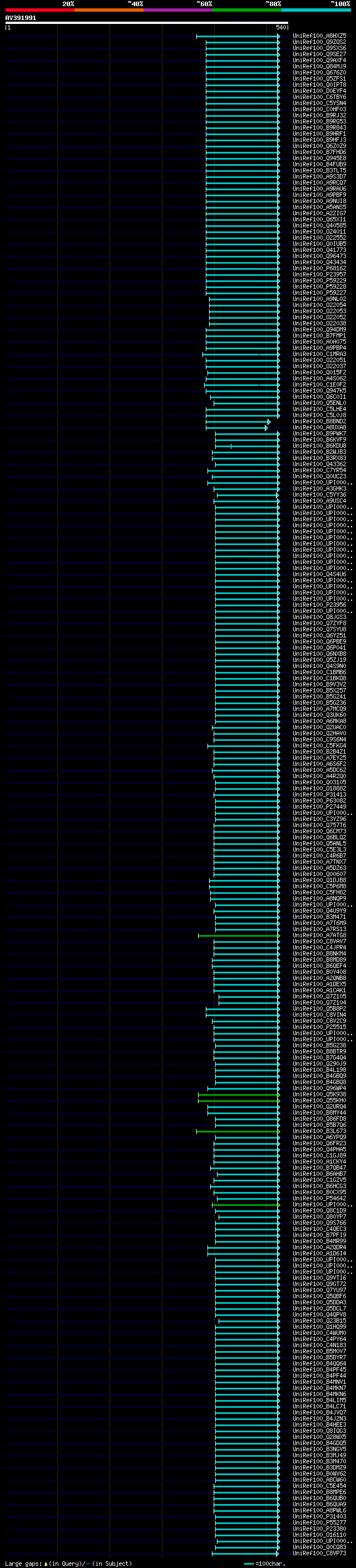Select hit label UniRef100_Q9AXF4

[x=319, y=60]
